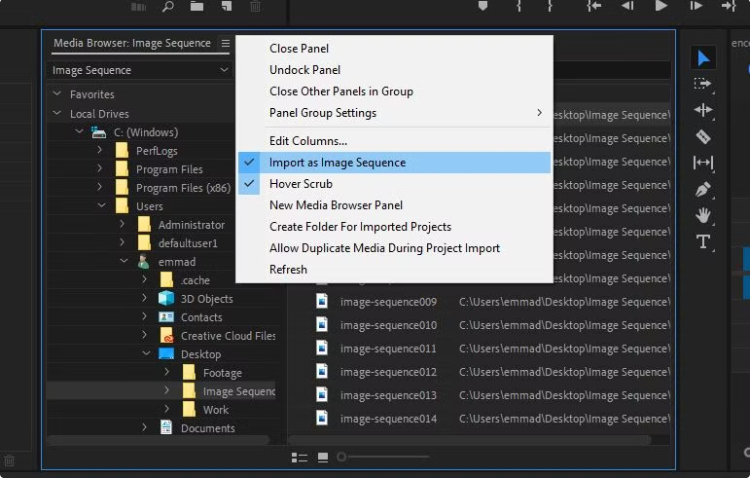Expand the Program Files (x86) folder
Image resolution: width=751 pixels, height=478 pixels.
click(100, 187)
